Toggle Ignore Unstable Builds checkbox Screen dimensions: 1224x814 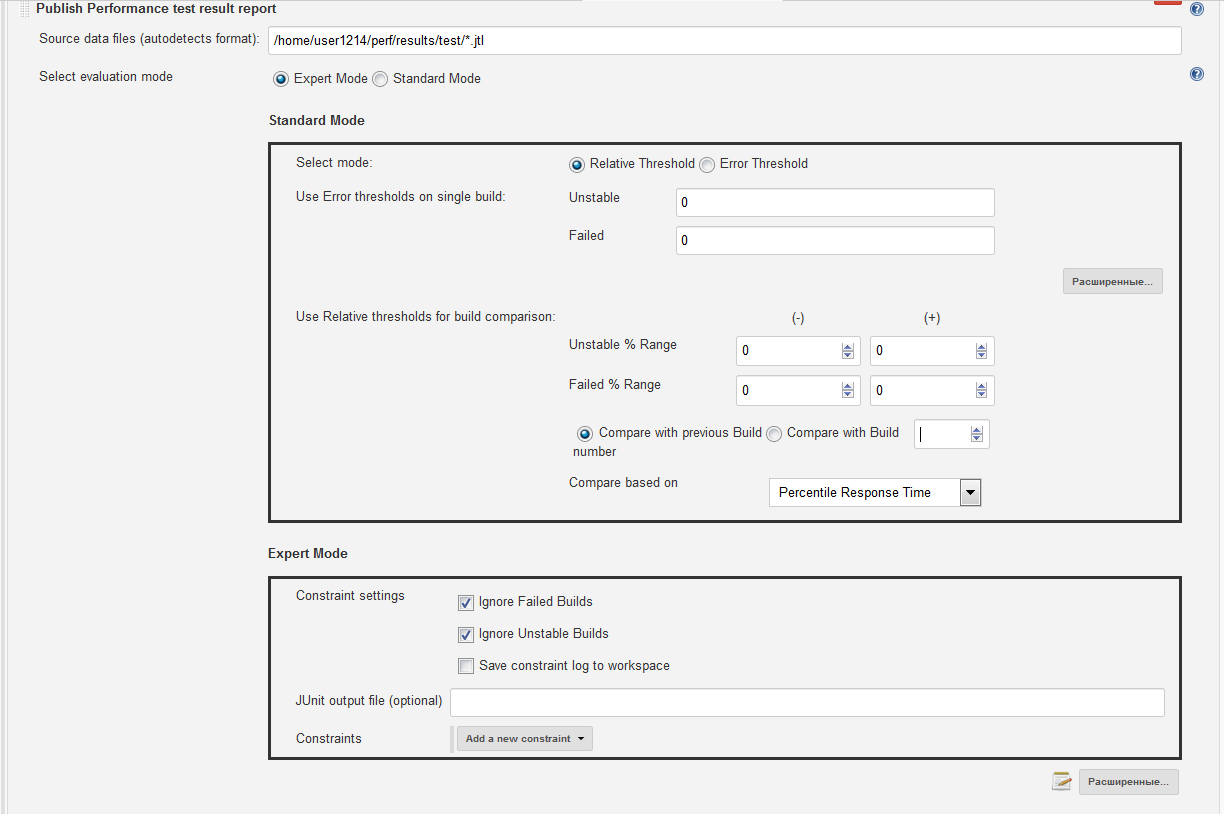click(x=466, y=635)
